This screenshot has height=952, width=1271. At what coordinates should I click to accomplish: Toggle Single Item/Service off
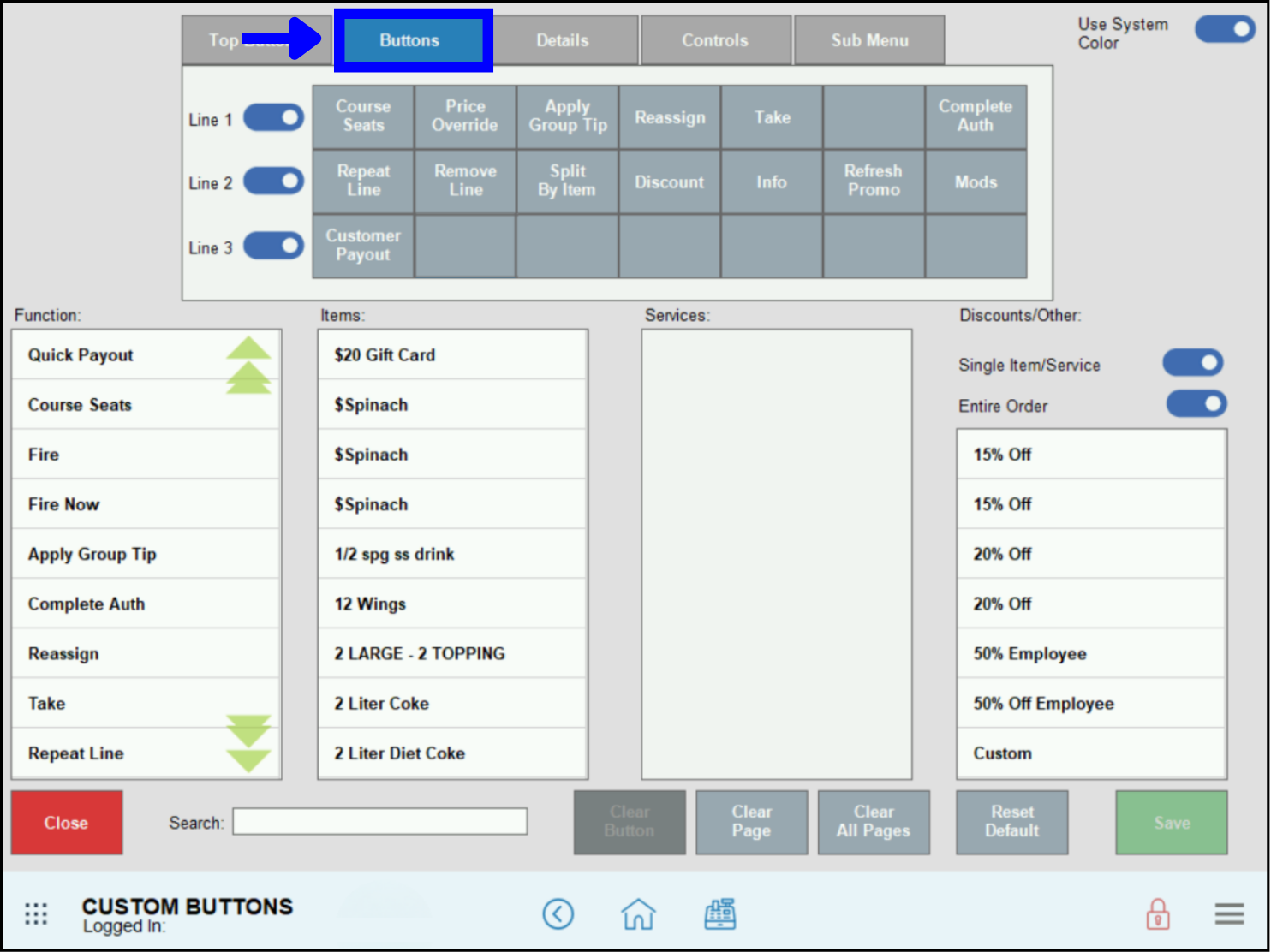[1193, 362]
